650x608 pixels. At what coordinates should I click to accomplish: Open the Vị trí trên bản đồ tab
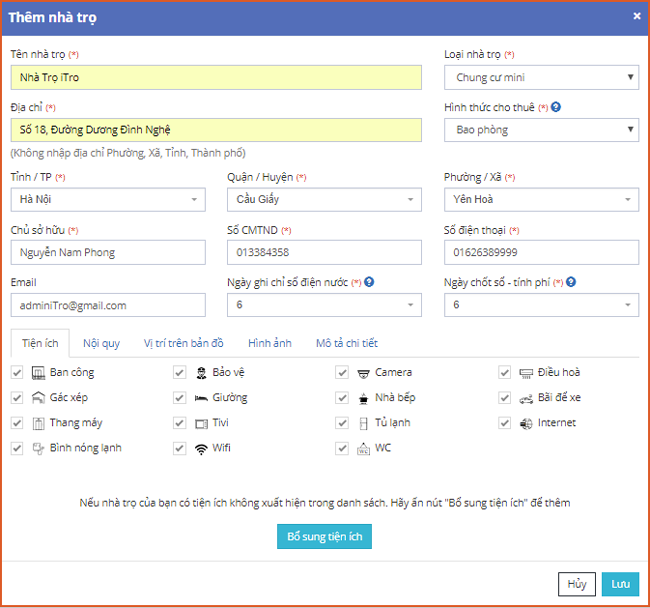183,343
